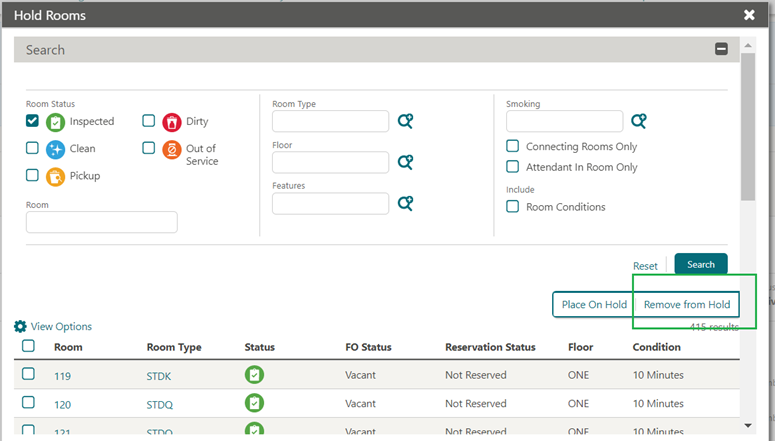The width and height of the screenshot is (775, 441).
Task: Select the checkbox for room 119
Action: [x=29, y=374]
